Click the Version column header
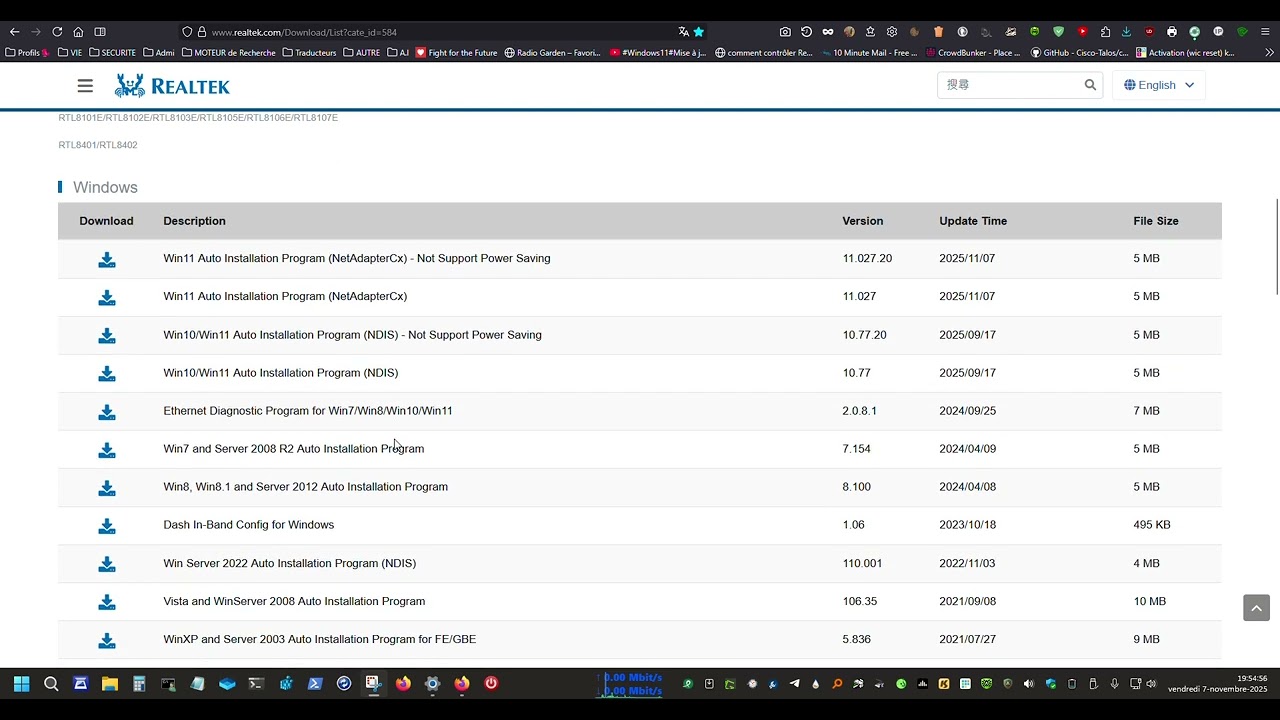The image size is (1280, 720). (x=862, y=221)
